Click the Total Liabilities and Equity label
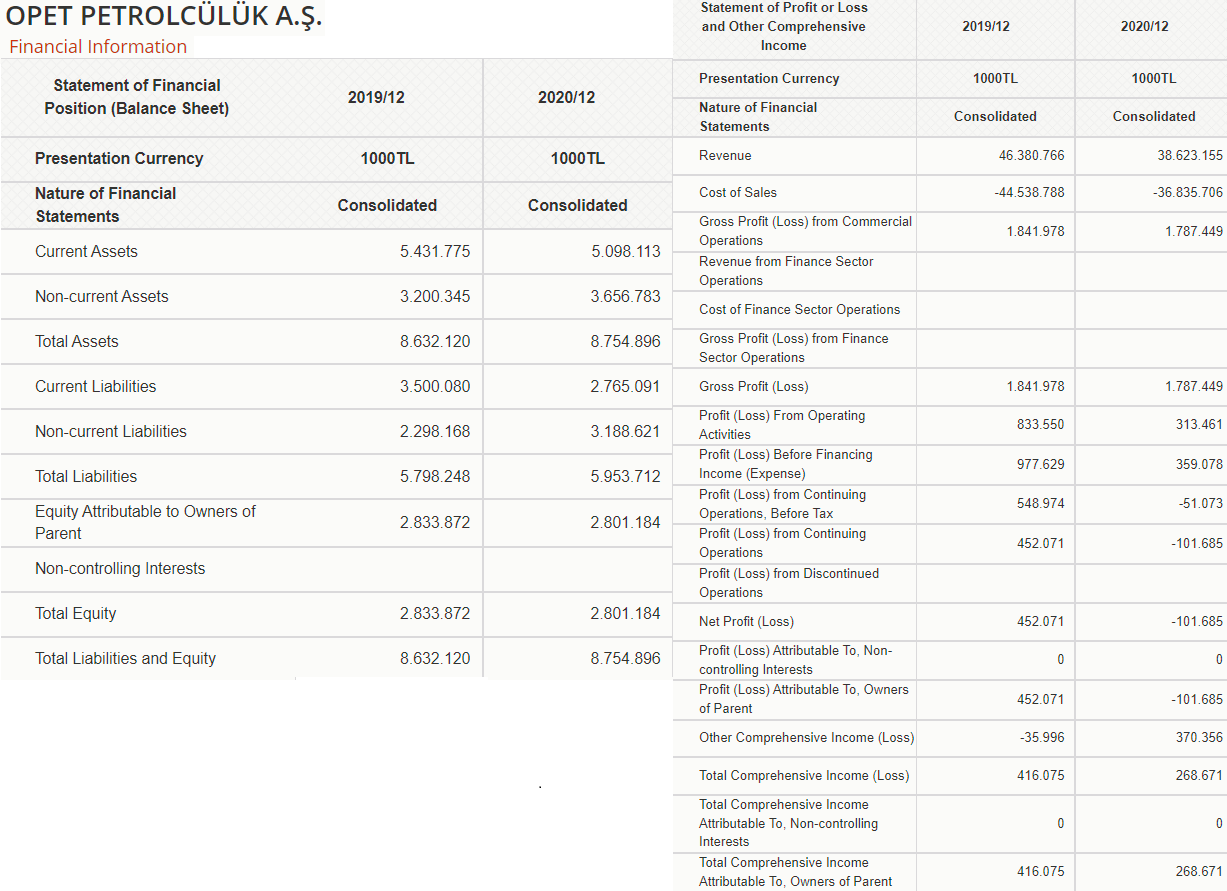This screenshot has width=1227, height=891. tap(126, 659)
